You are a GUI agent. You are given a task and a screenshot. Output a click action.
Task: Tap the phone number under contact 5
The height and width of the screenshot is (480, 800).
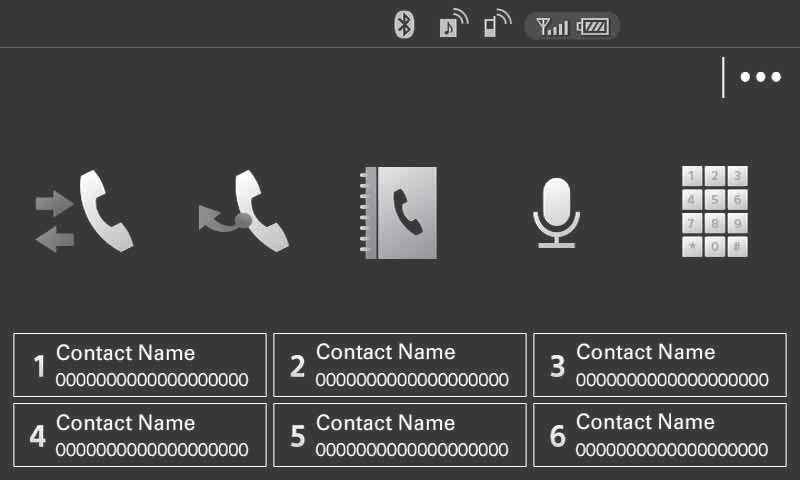(x=412, y=449)
